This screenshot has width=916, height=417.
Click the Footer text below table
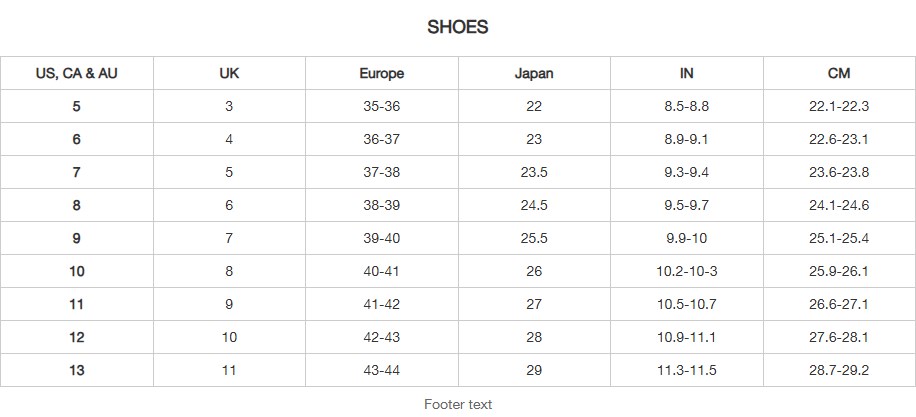(x=458, y=404)
